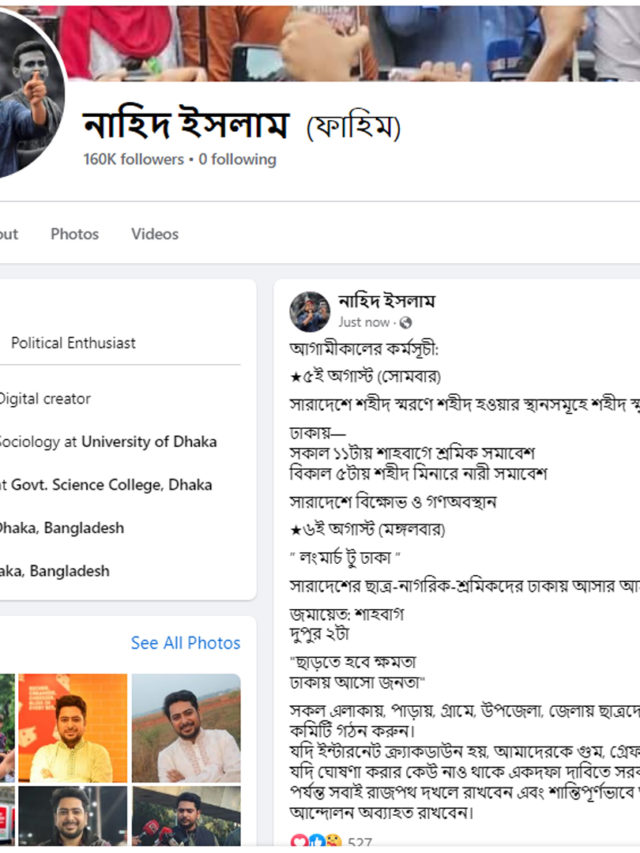Viewport: 640px width, 853px height.
Task: Open photo of man in white panjabi outdoors
Action: (x=186, y=728)
